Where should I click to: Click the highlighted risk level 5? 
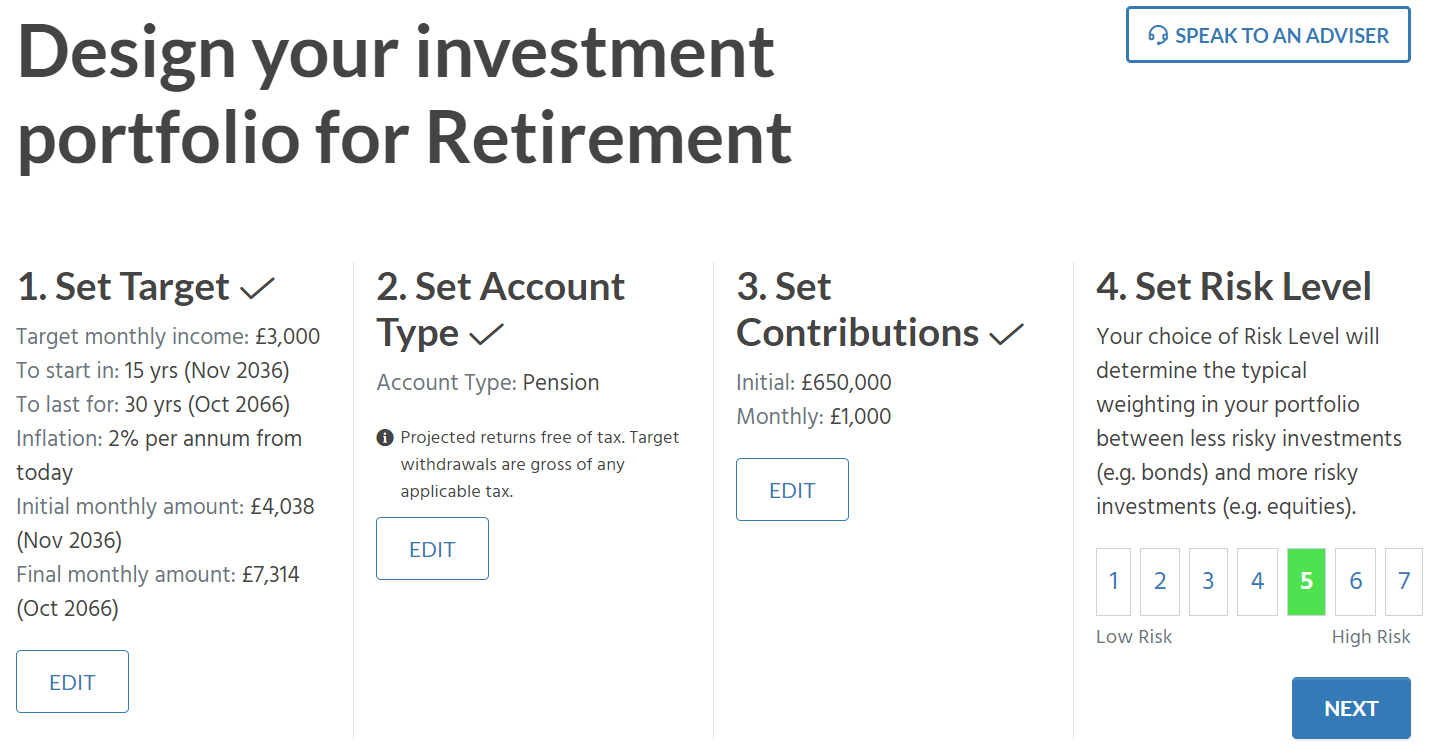pos(1306,581)
